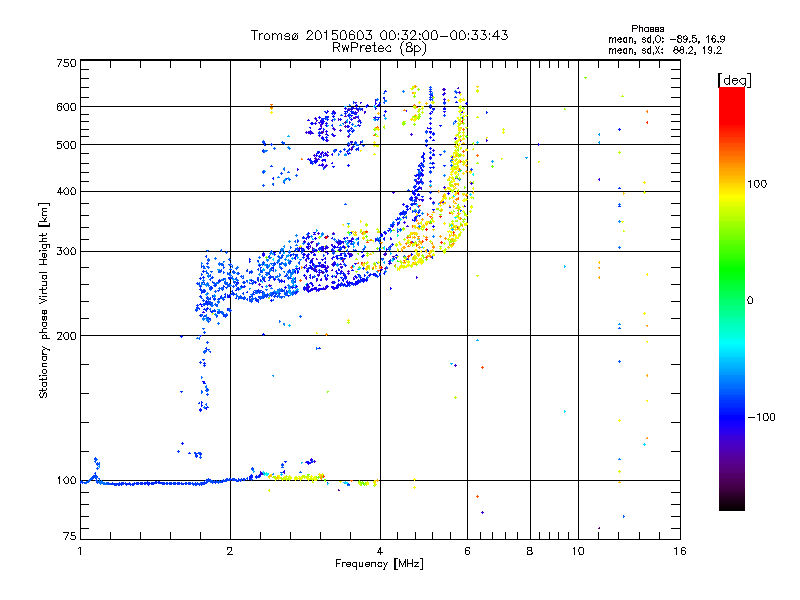Click the y-axis tick label '200'
This screenshot has width=800, height=600.
point(66,336)
